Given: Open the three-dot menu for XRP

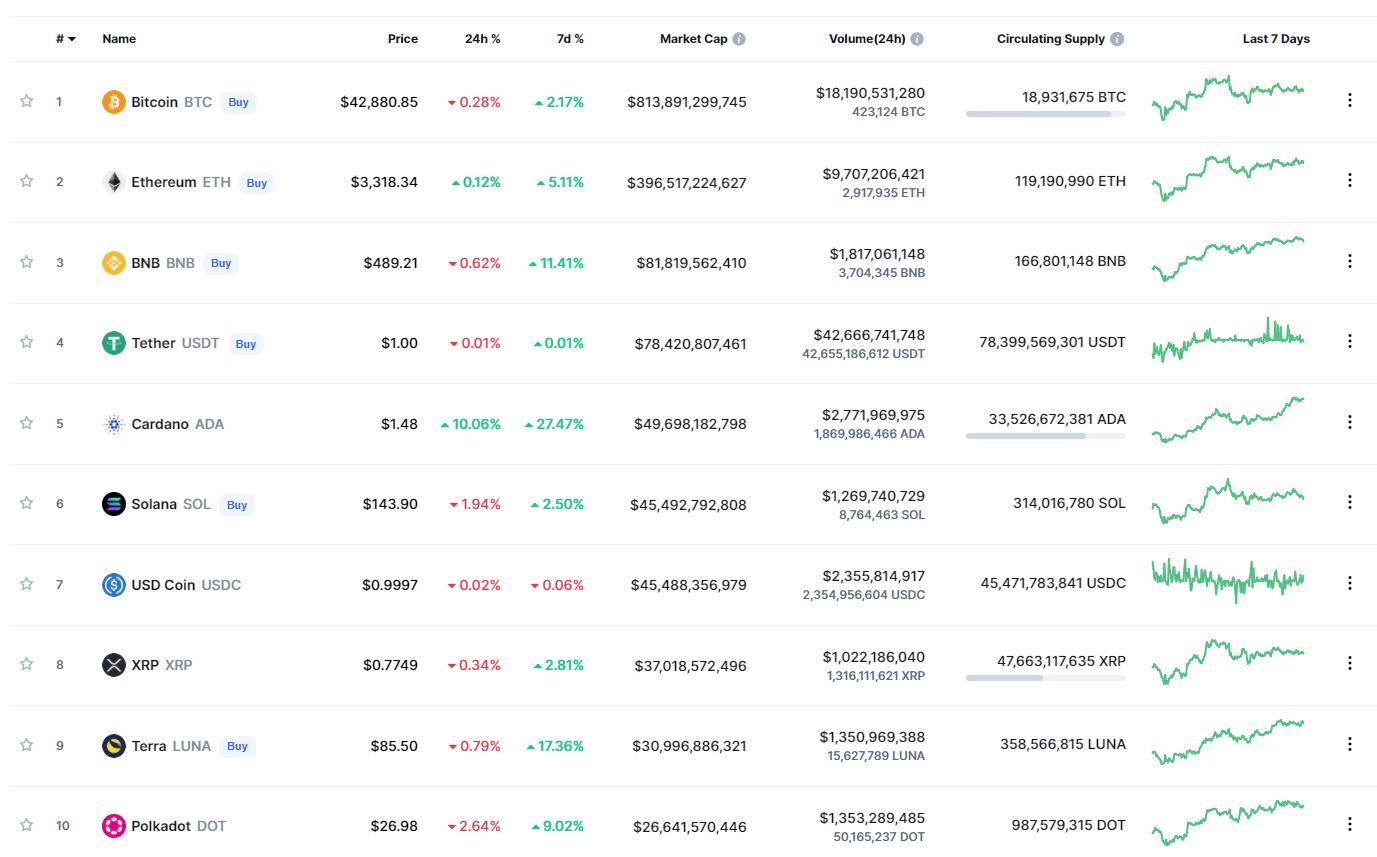Looking at the screenshot, I should [1350, 663].
